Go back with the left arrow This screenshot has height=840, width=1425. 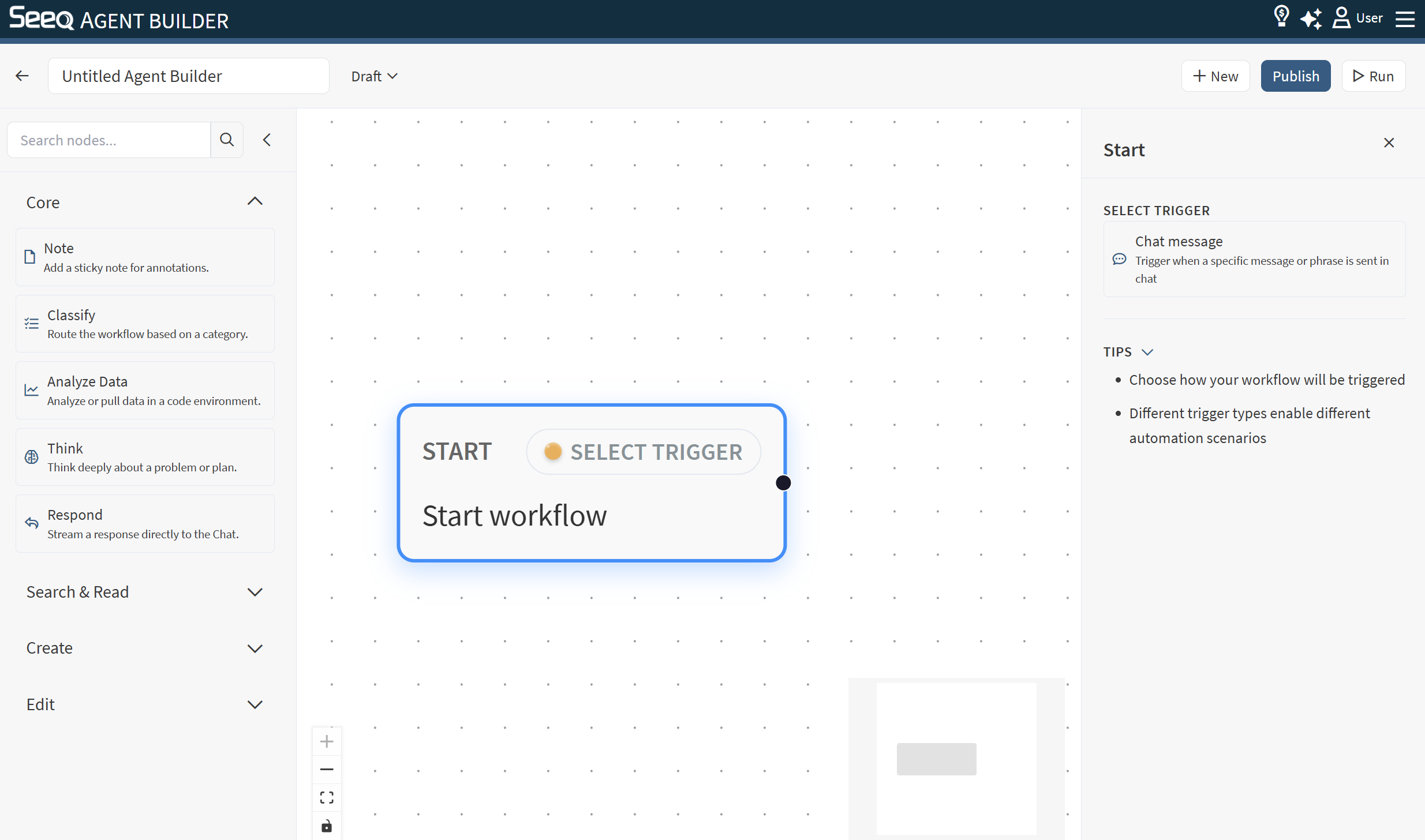click(22, 76)
